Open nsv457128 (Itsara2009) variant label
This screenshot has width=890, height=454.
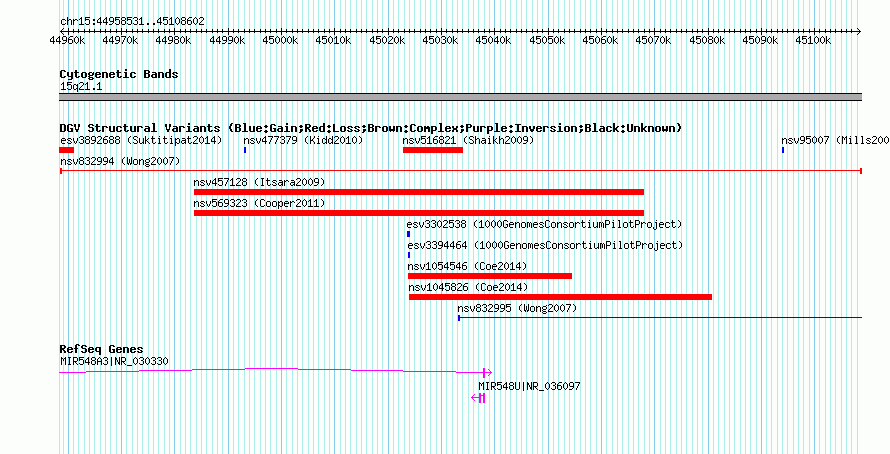click(x=259, y=182)
